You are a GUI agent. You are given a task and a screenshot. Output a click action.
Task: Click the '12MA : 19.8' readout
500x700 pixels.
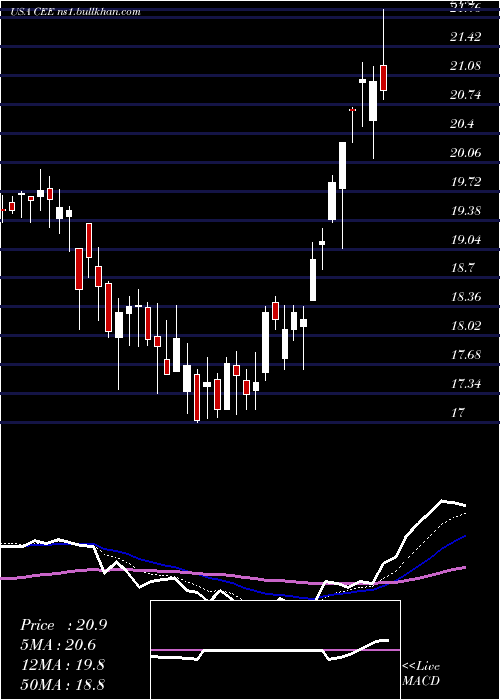pyautogui.click(x=62, y=665)
